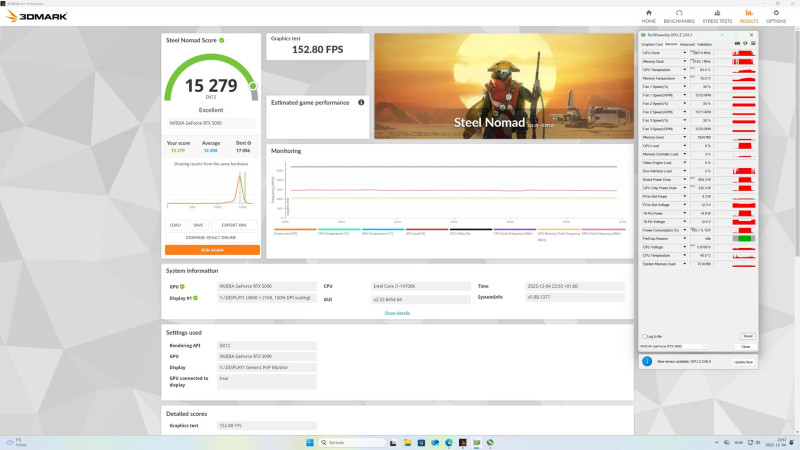The height and width of the screenshot is (450, 800).
Task: Expand the Memory Temperature sensor dropdown
Action: (685, 78)
